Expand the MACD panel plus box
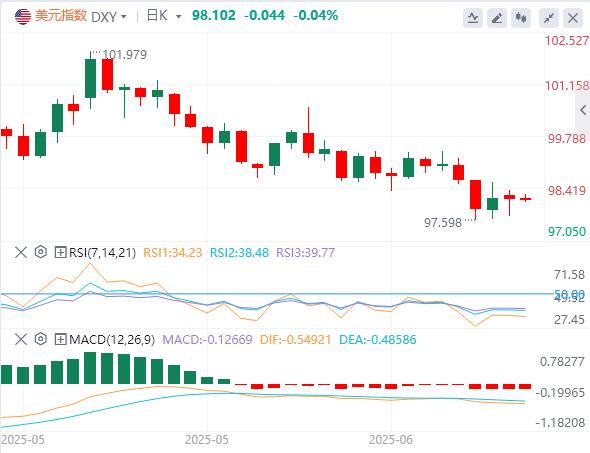The width and height of the screenshot is (590, 453). [x=61, y=339]
